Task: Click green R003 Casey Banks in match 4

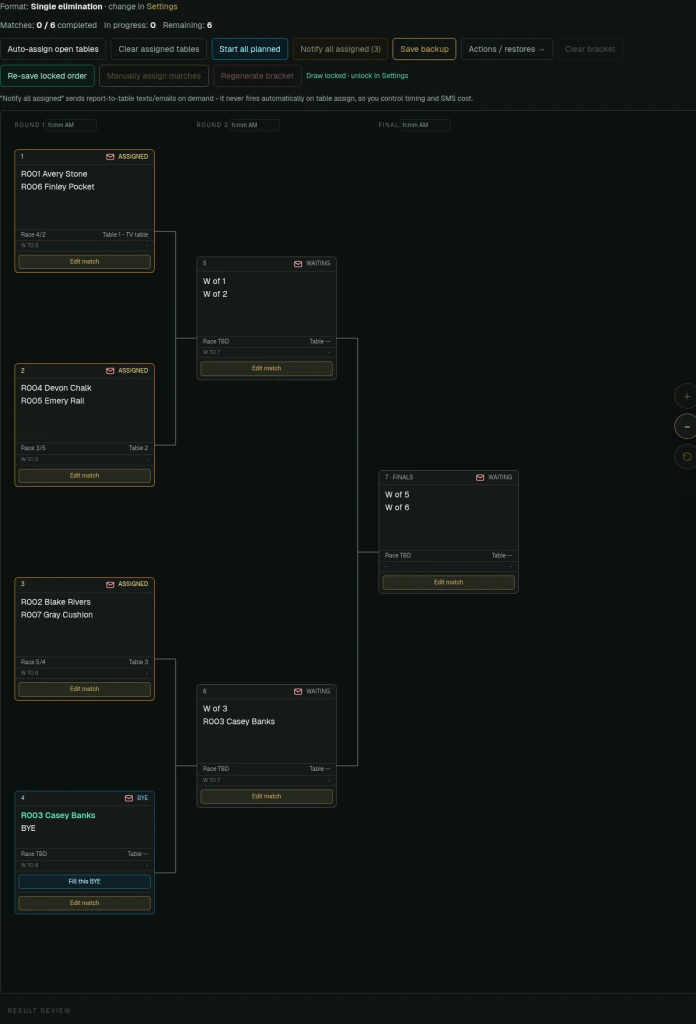Action: (58, 816)
